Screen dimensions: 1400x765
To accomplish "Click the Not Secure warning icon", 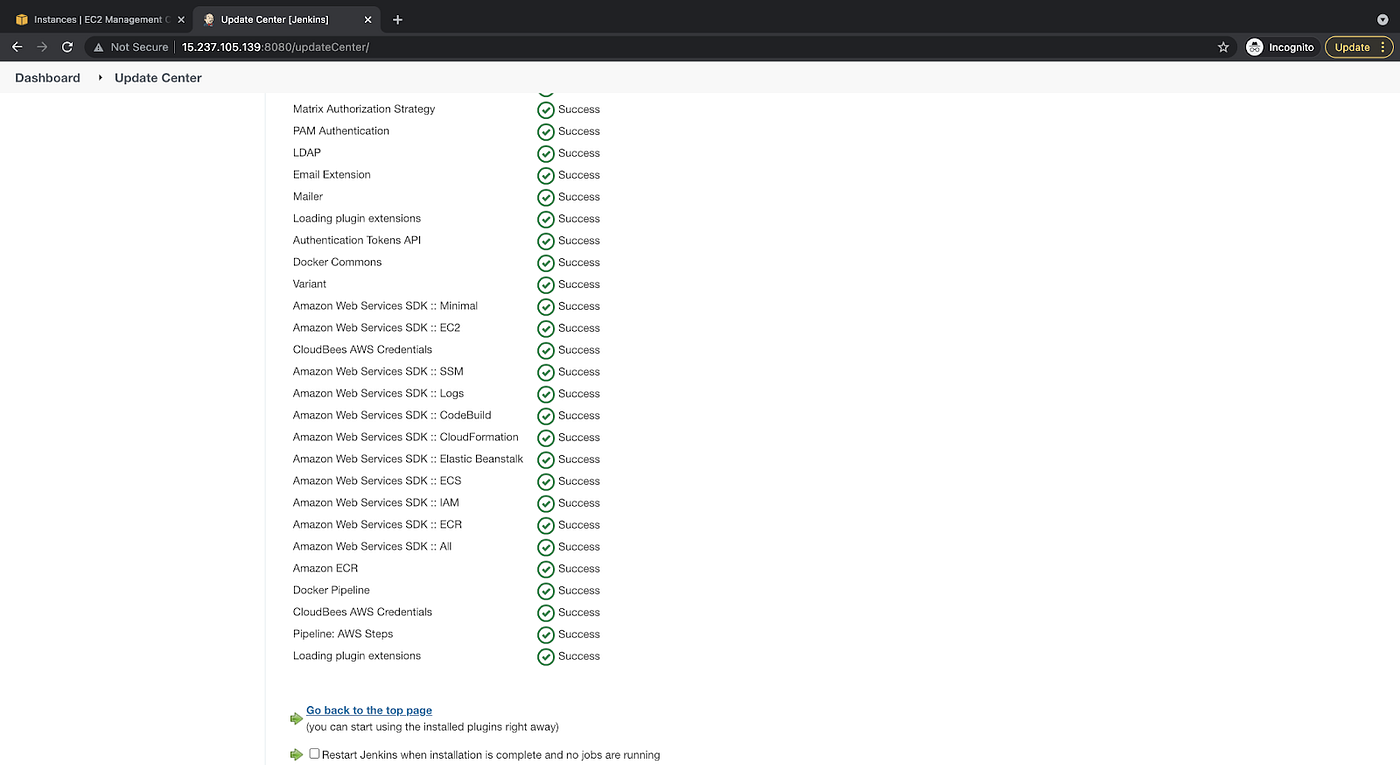I will click(x=98, y=47).
